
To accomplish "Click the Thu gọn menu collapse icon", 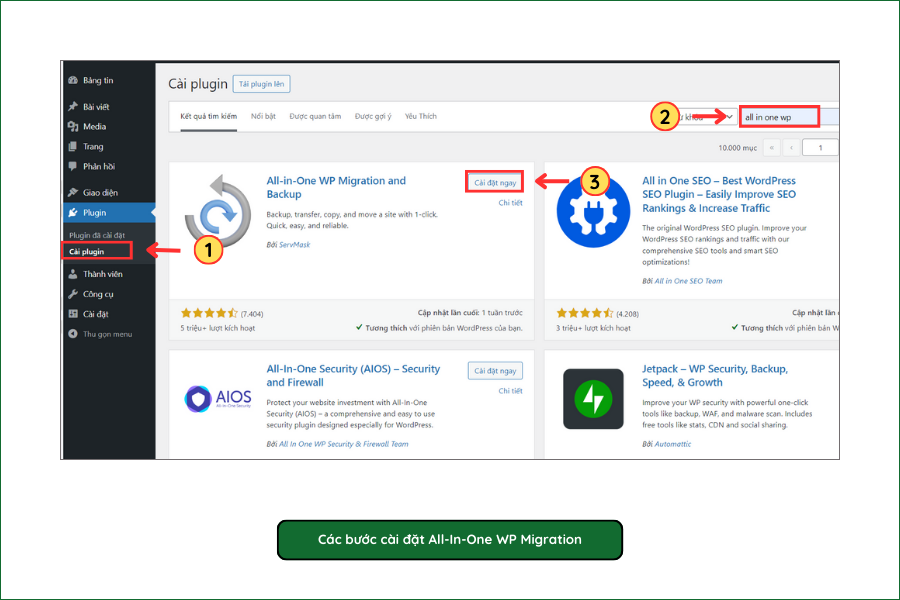I will 73,334.
